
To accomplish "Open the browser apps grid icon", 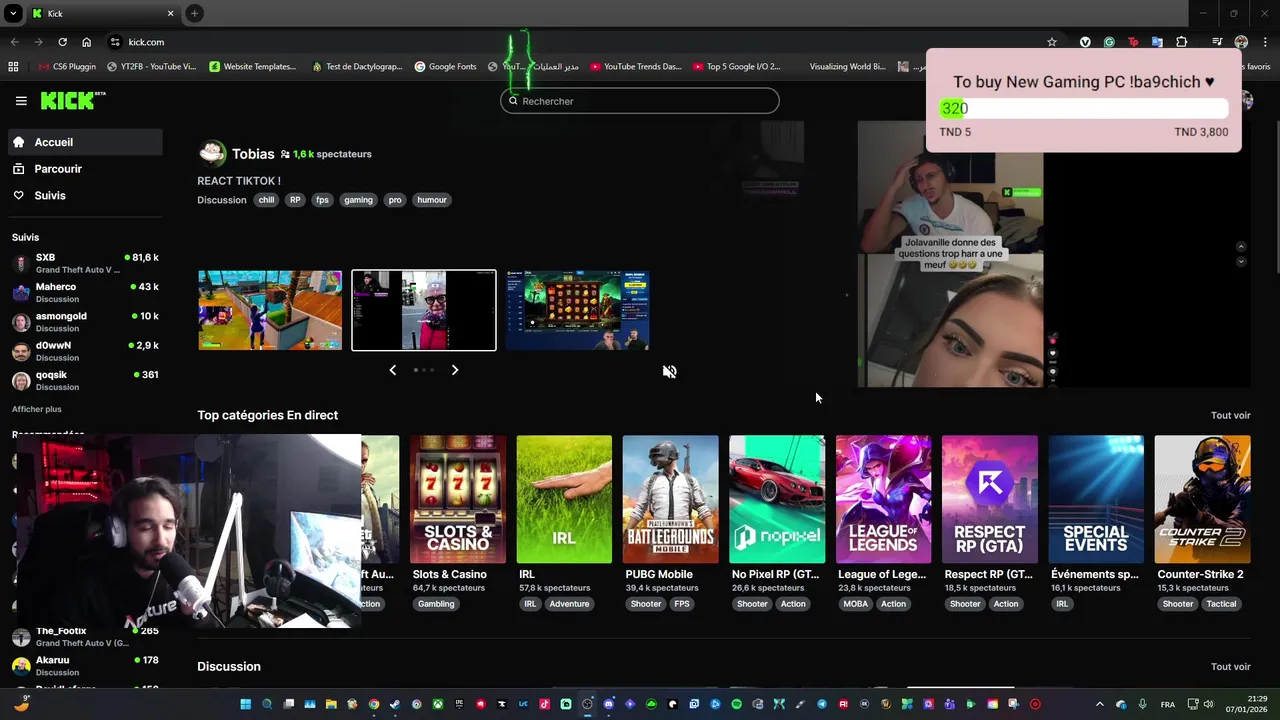I will [13, 67].
